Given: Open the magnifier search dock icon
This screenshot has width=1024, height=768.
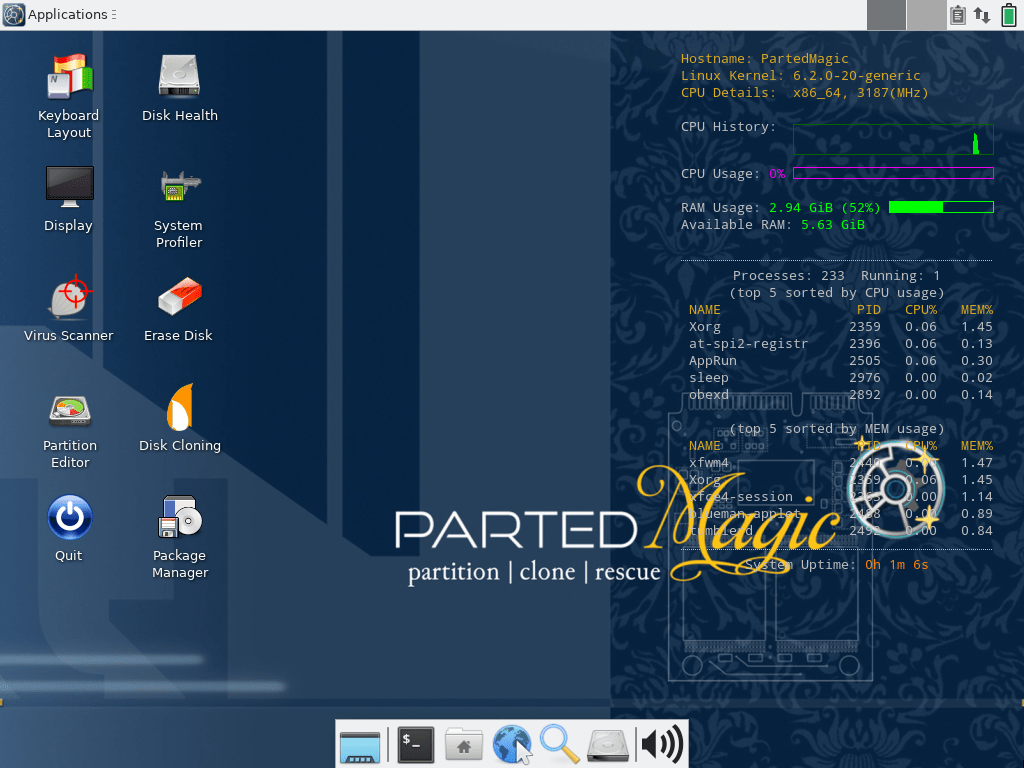Looking at the screenshot, I should [560, 744].
